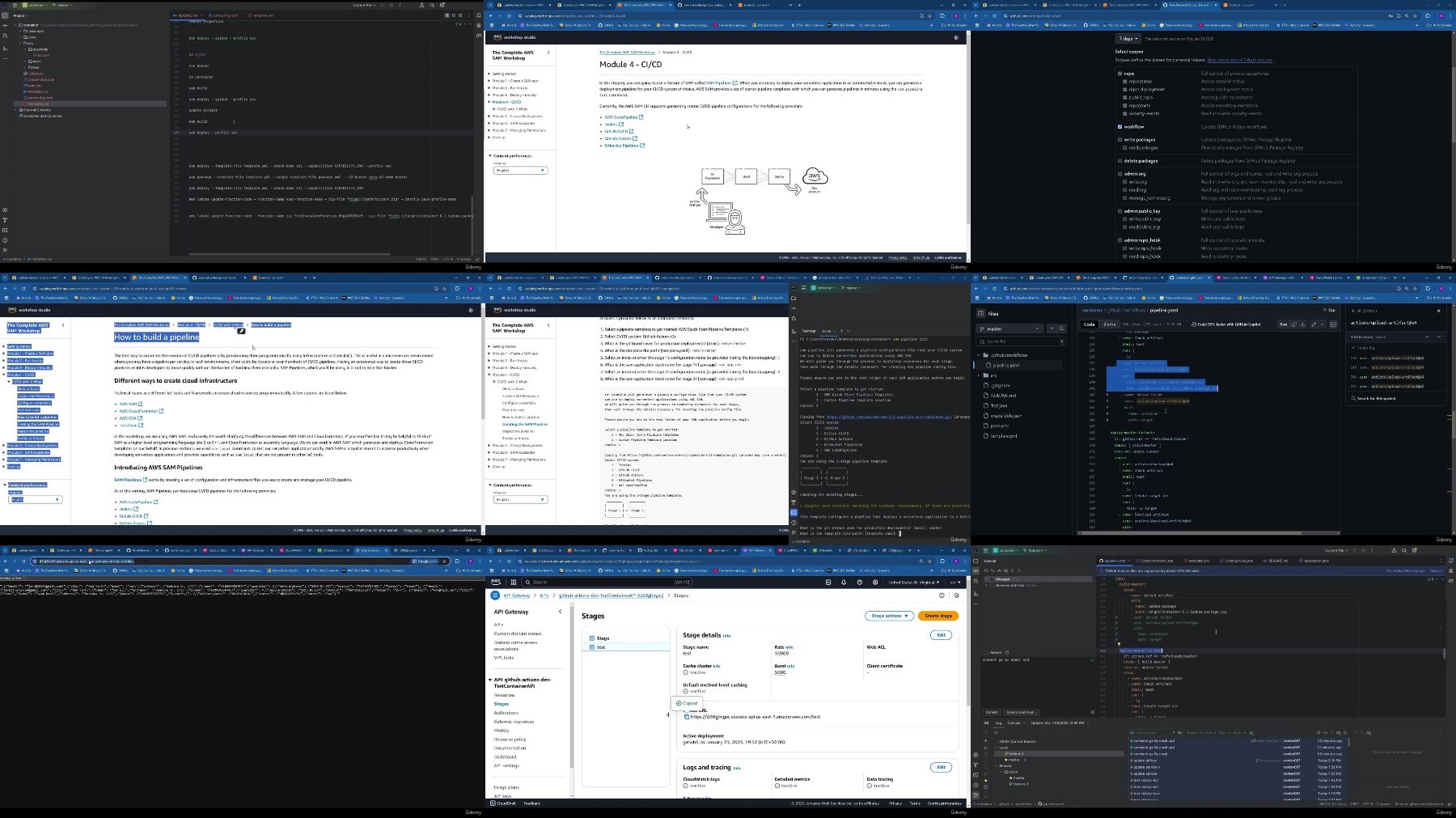Click hamburger menu beside API Gateway breadcrumb

point(495,595)
